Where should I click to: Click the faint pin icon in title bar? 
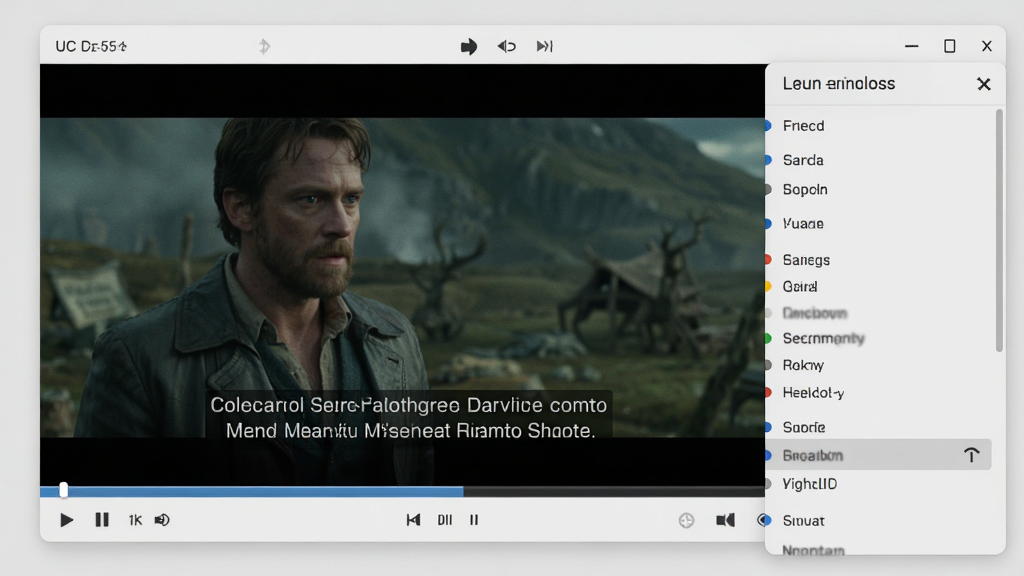click(264, 46)
